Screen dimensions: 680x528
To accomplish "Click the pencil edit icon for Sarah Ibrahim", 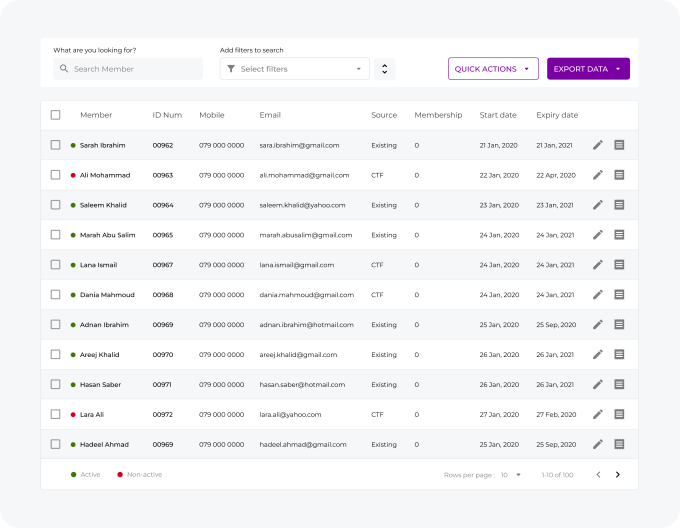I will tap(598, 145).
